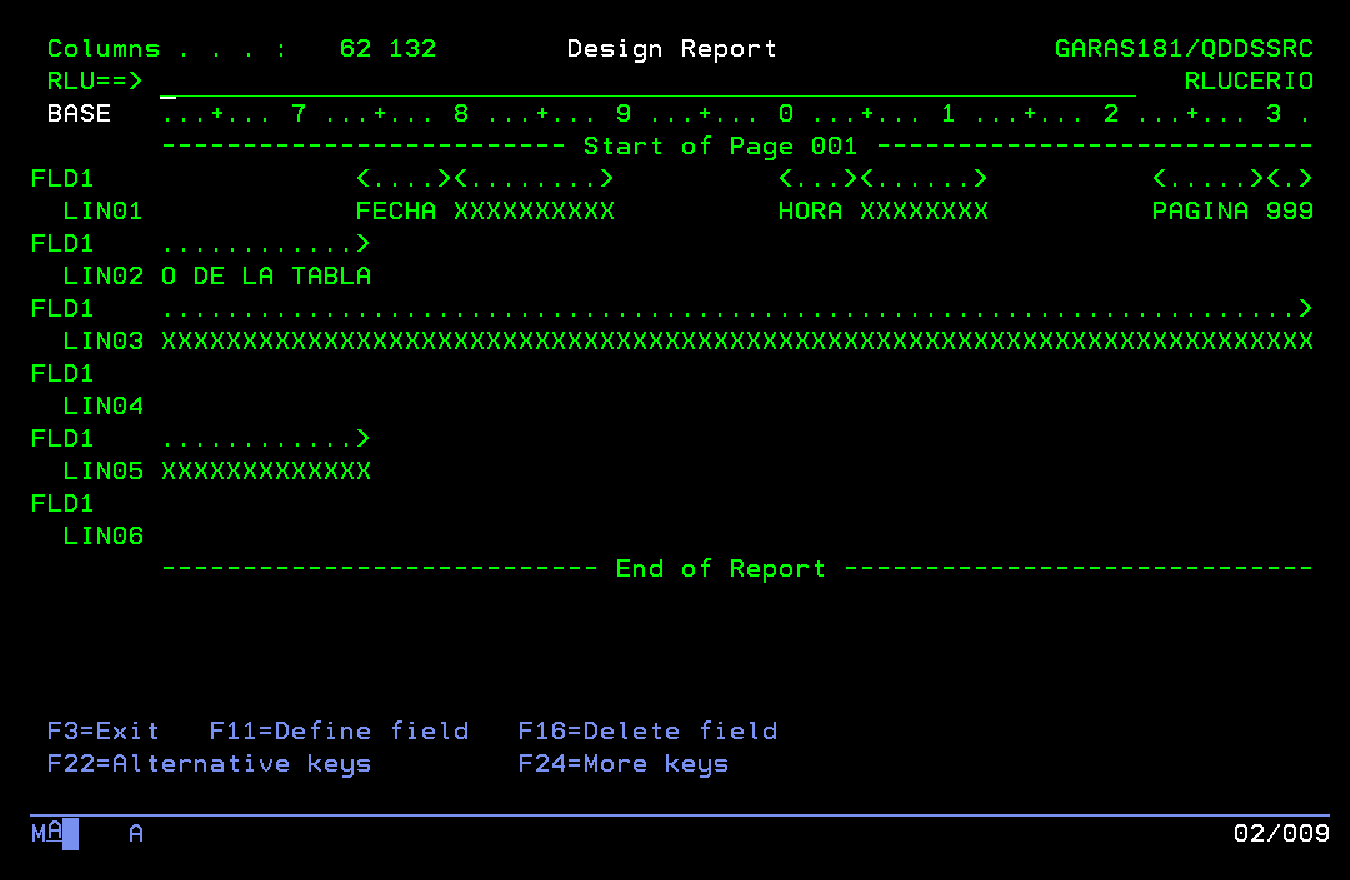Select the LIN06 line label

tap(103, 536)
